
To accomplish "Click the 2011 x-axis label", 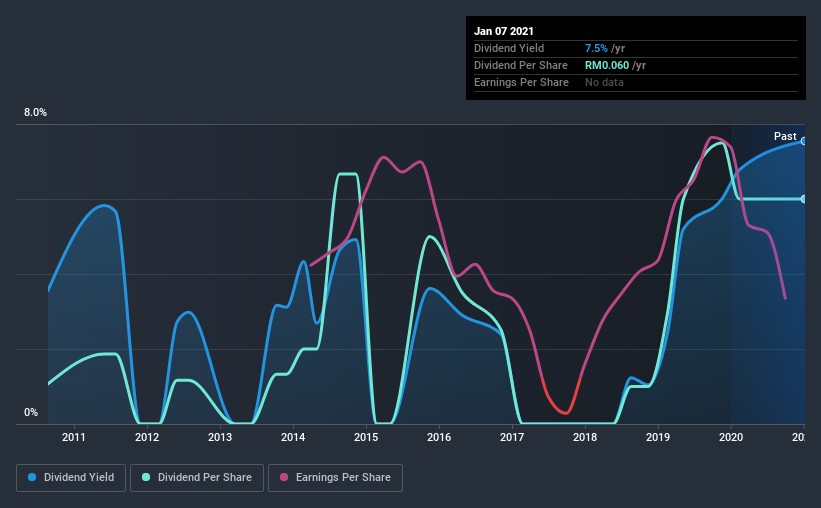I will coord(74,437).
